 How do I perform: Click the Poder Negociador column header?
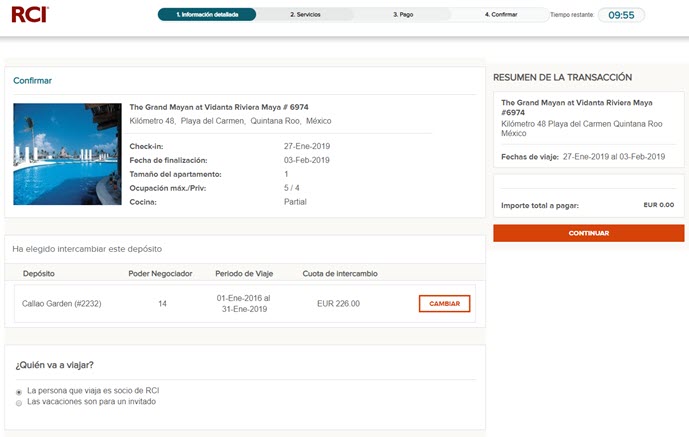coord(160,274)
